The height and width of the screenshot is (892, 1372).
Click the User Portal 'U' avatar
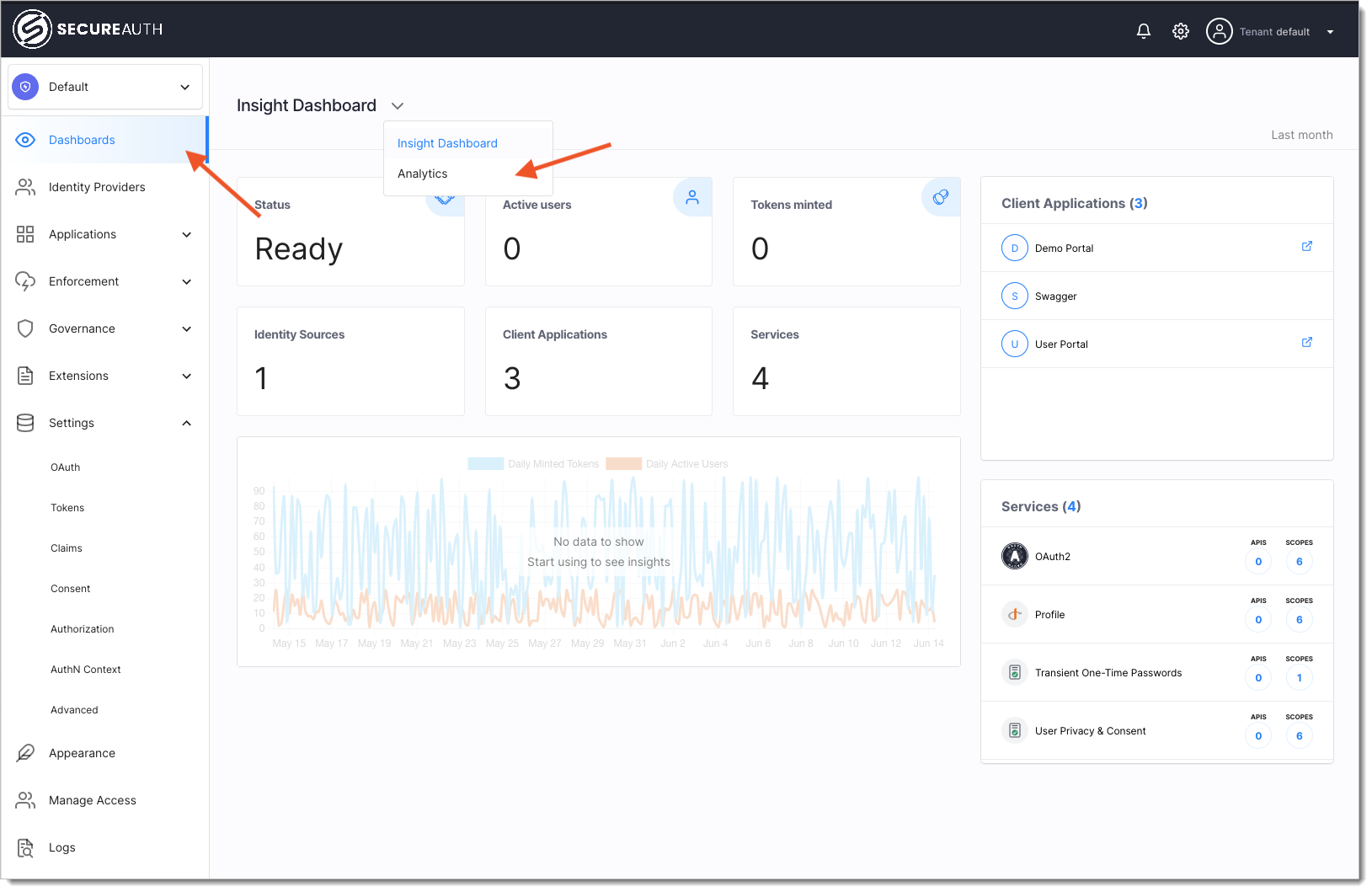tap(1015, 344)
